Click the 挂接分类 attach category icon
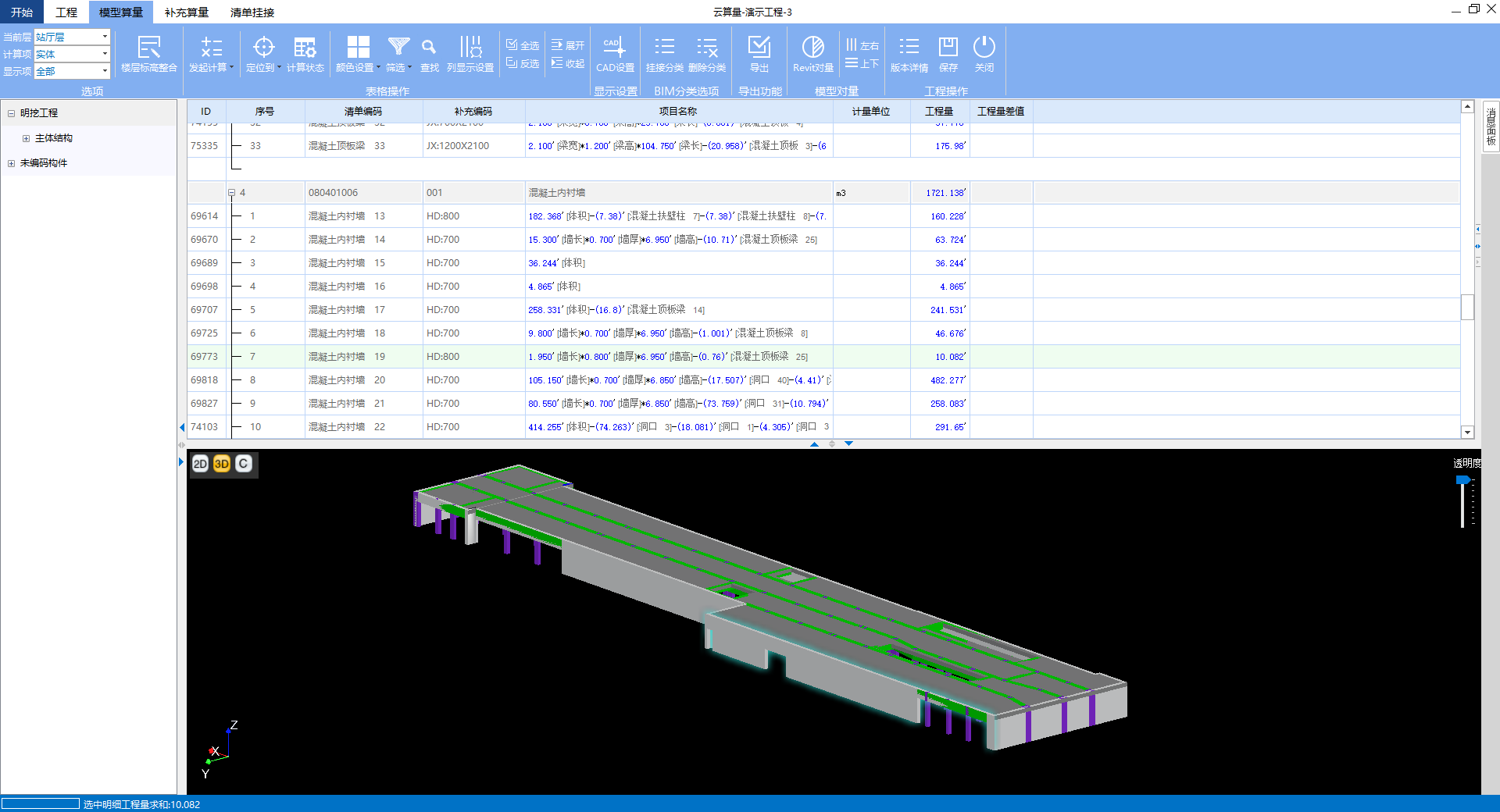Screen dimensions: 1500x812 [664, 48]
